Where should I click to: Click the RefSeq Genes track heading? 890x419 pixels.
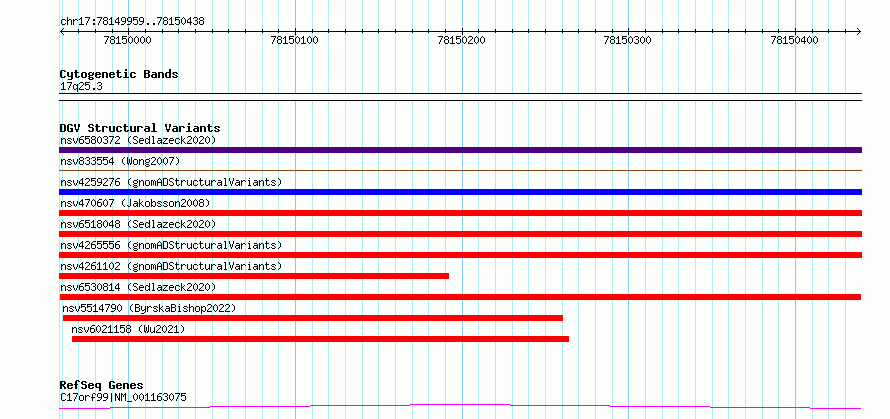tap(102, 386)
